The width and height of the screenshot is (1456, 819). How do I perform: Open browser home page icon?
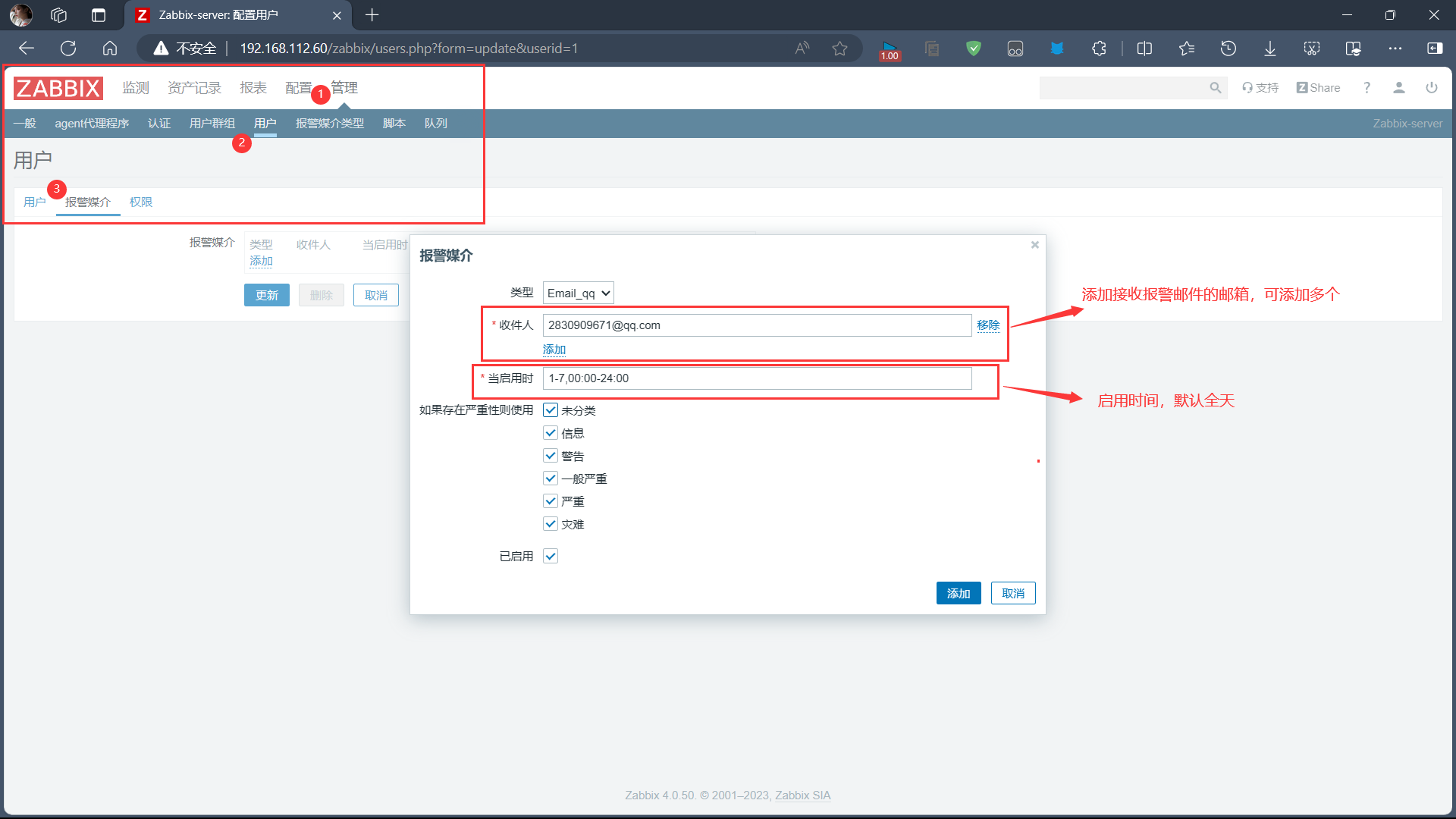(110, 49)
